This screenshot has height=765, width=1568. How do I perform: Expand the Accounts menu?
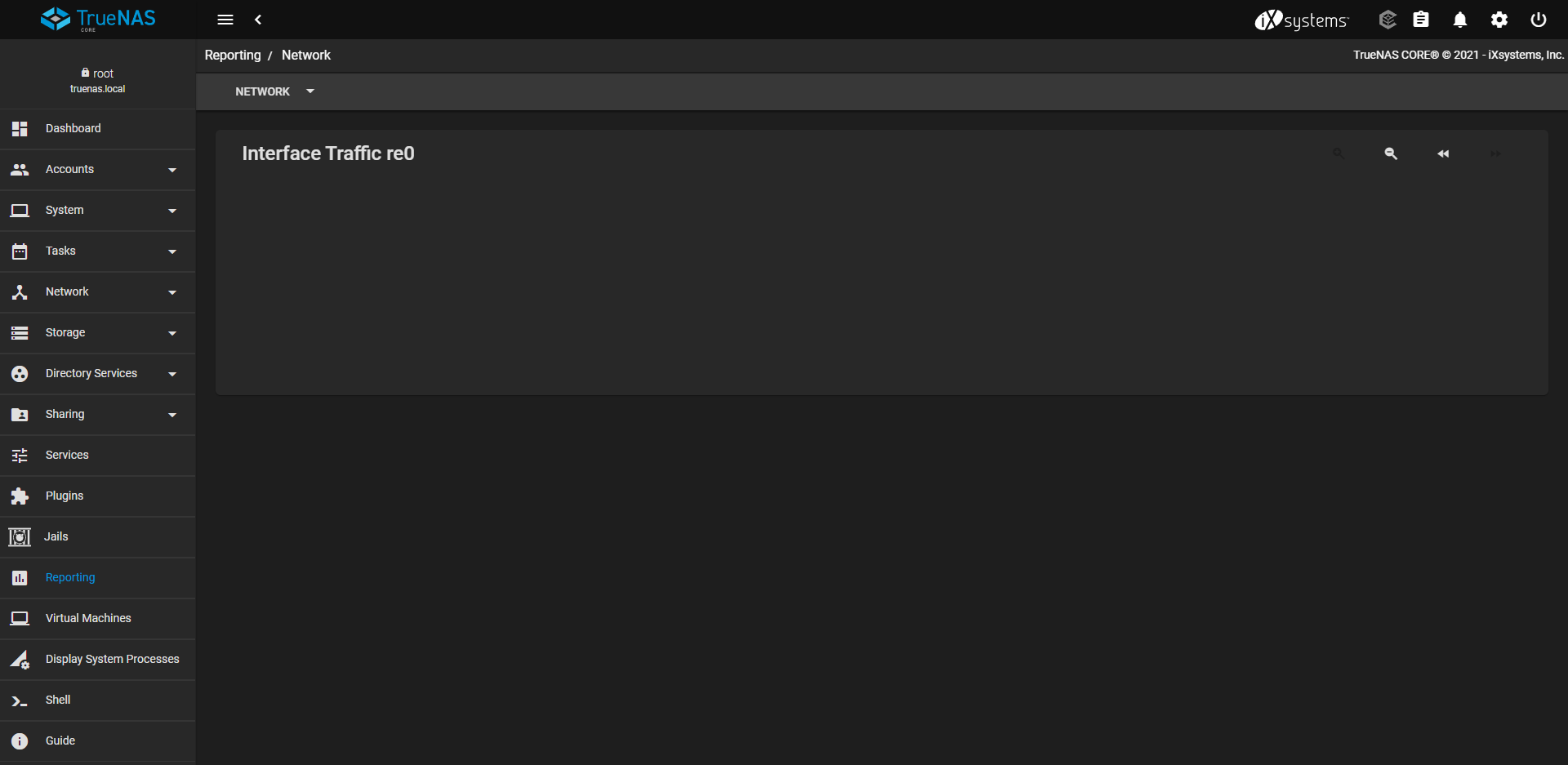point(98,170)
